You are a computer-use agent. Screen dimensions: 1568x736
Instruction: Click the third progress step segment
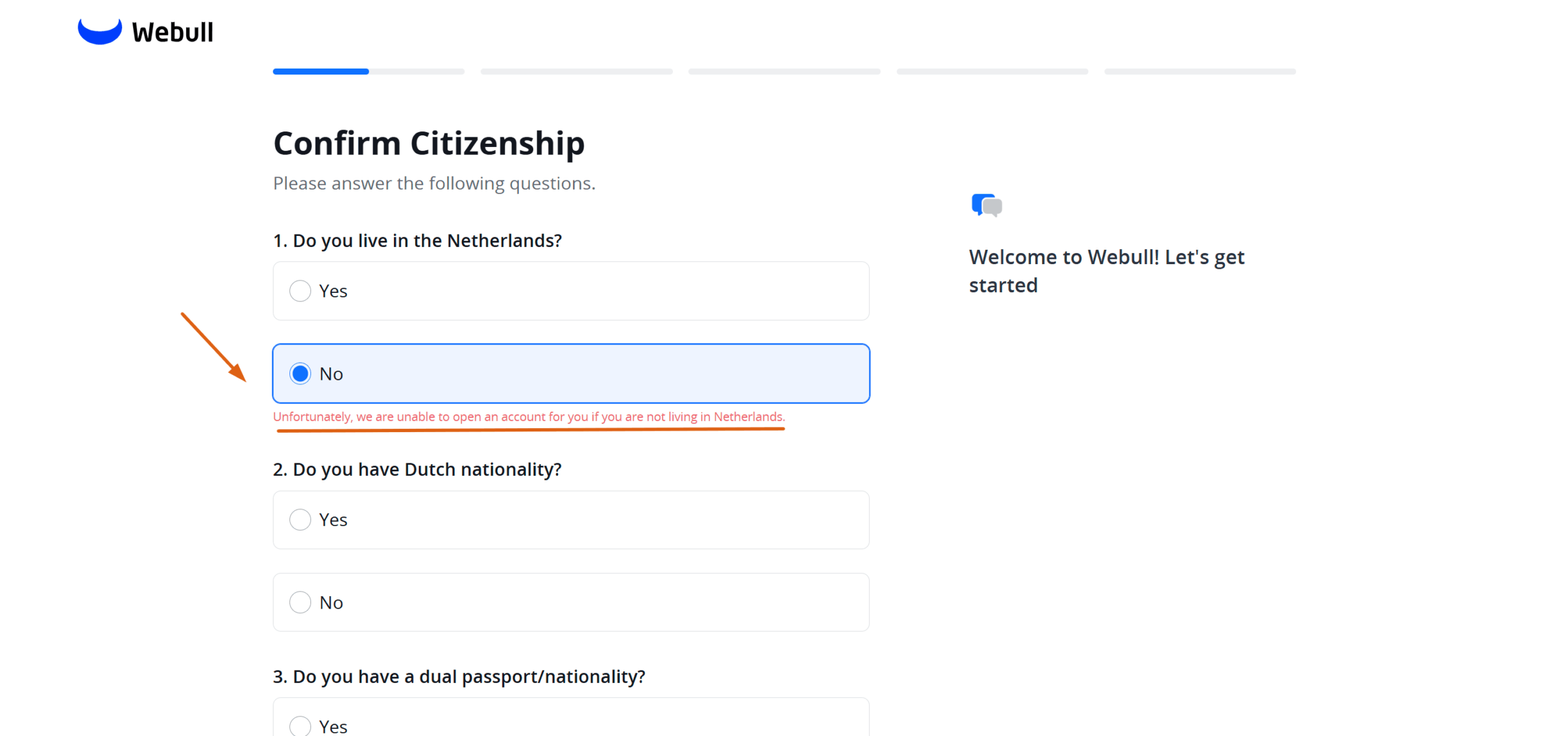pos(784,71)
